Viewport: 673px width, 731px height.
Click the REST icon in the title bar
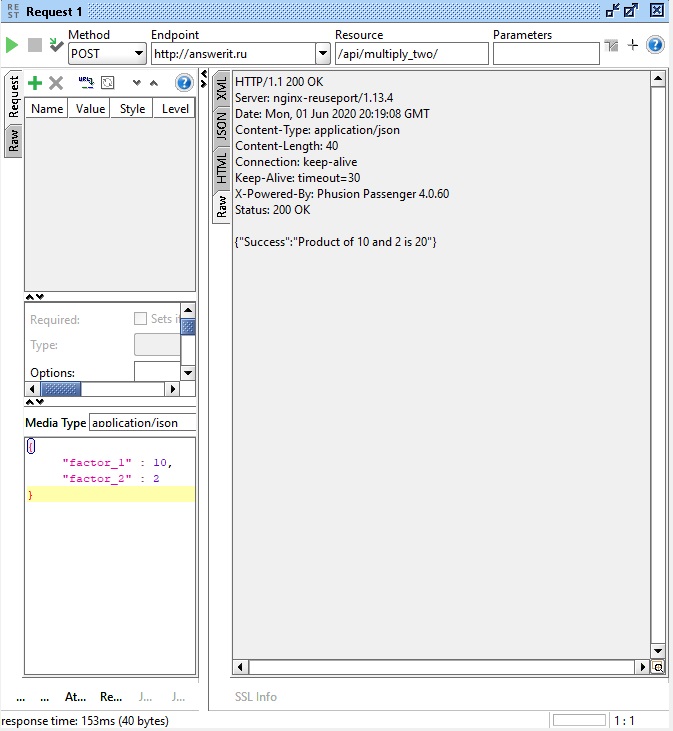(x=14, y=11)
